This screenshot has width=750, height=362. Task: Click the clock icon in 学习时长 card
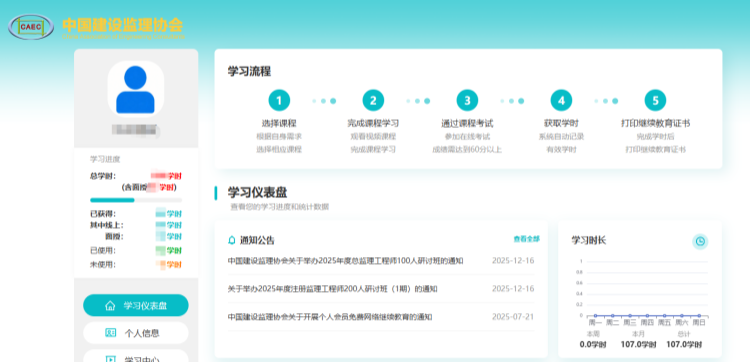(700, 241)
